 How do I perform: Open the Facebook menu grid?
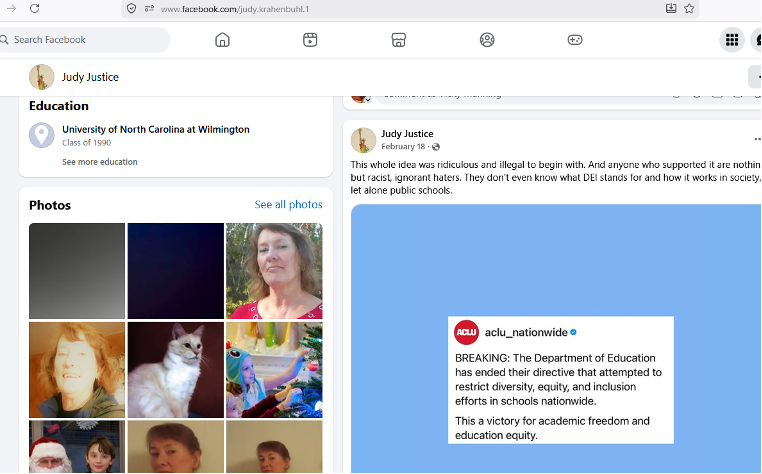(x=732, y=39)
